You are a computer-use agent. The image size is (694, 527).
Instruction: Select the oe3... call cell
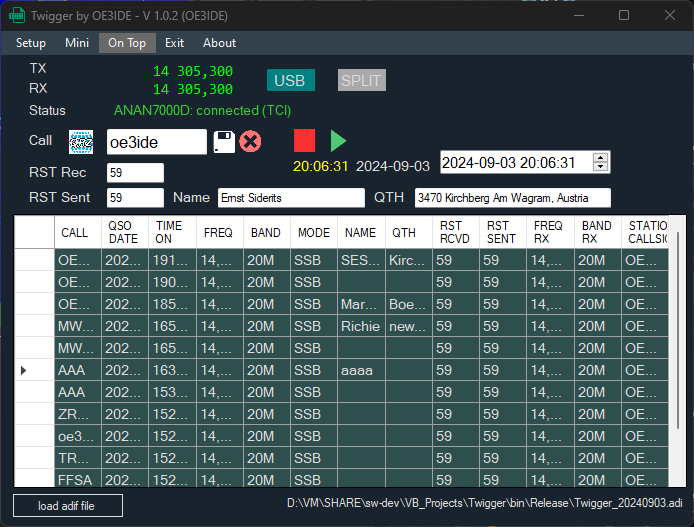[x=78, y=436]
